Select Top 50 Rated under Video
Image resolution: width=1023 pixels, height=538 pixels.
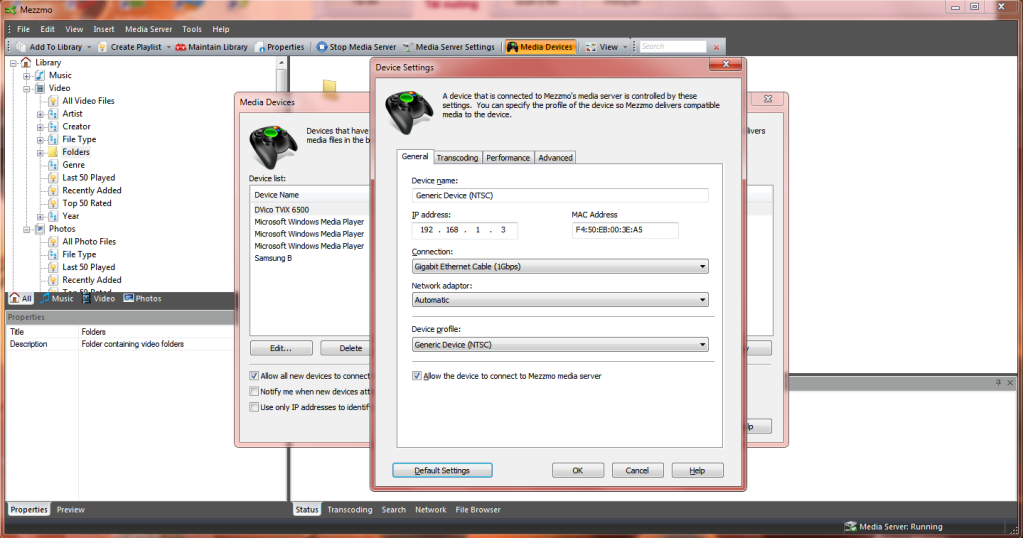(87, 203)
